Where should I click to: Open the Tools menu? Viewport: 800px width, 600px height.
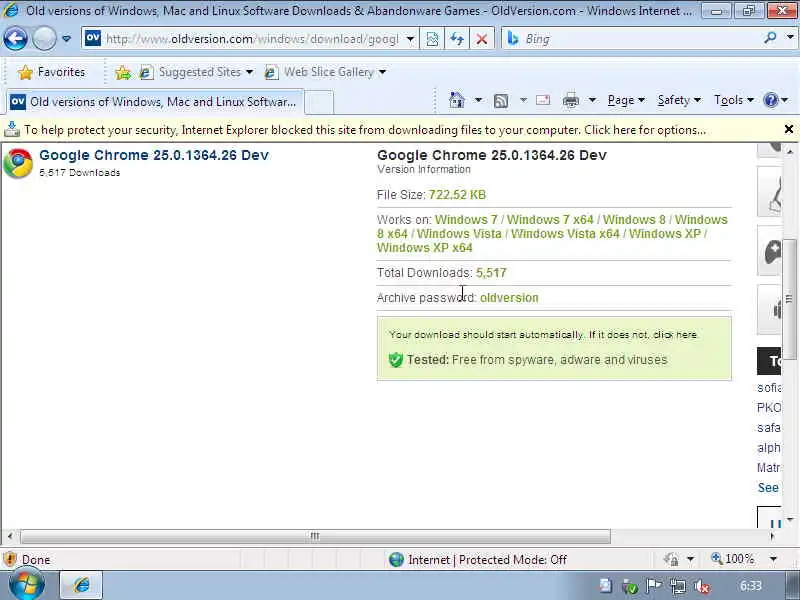coord(734,100)
